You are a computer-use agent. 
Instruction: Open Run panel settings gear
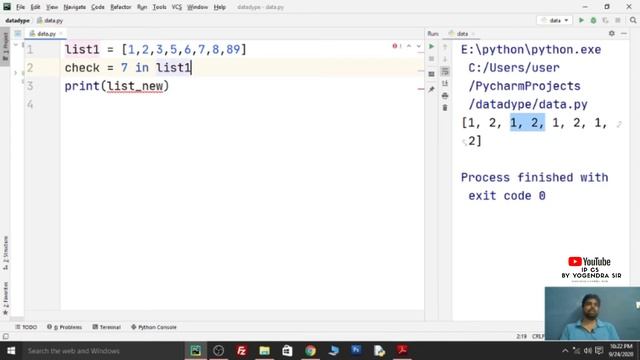click(x=611, y=33)
